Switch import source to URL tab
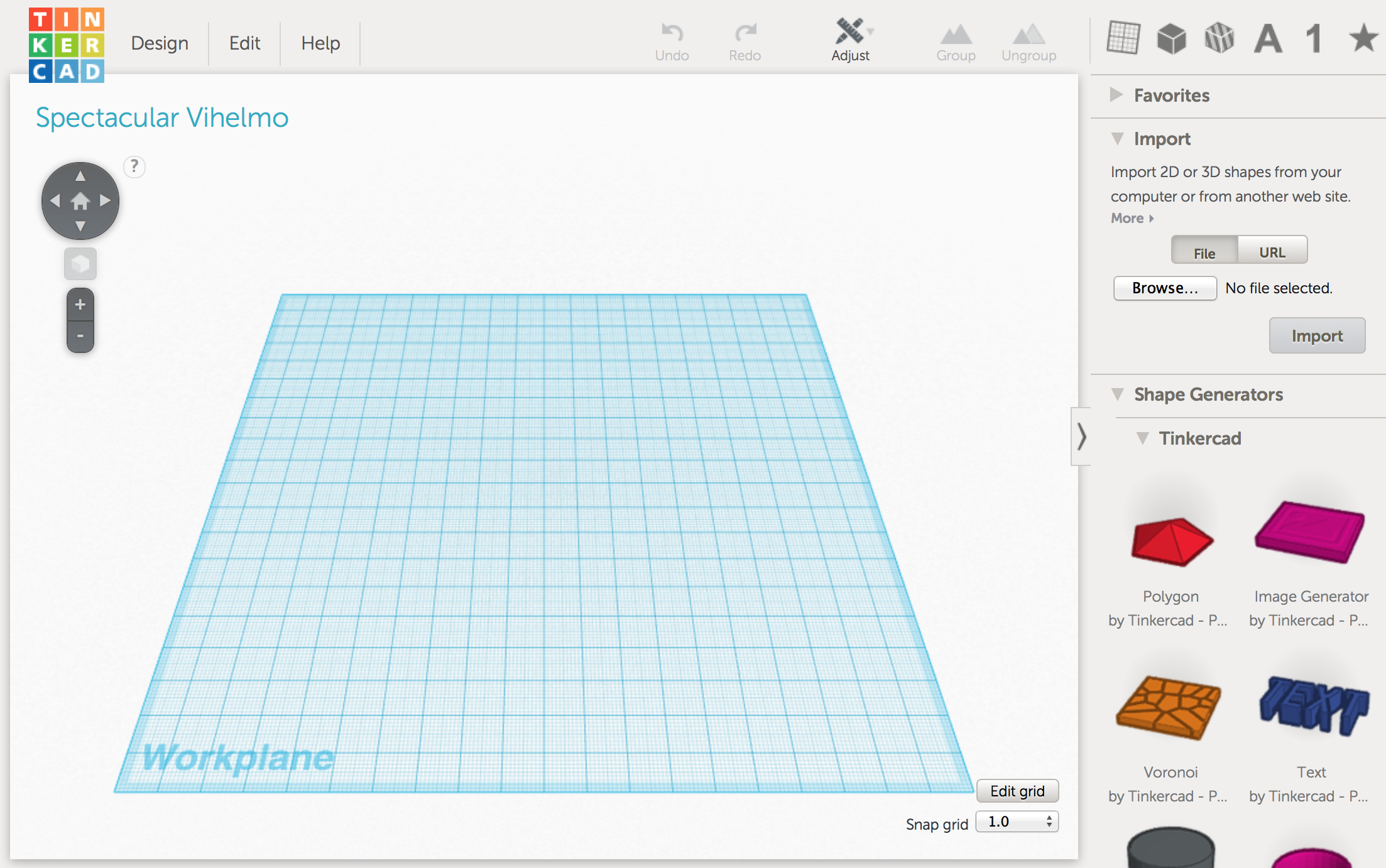1386x868 pixels. [x=1270, y=251]
